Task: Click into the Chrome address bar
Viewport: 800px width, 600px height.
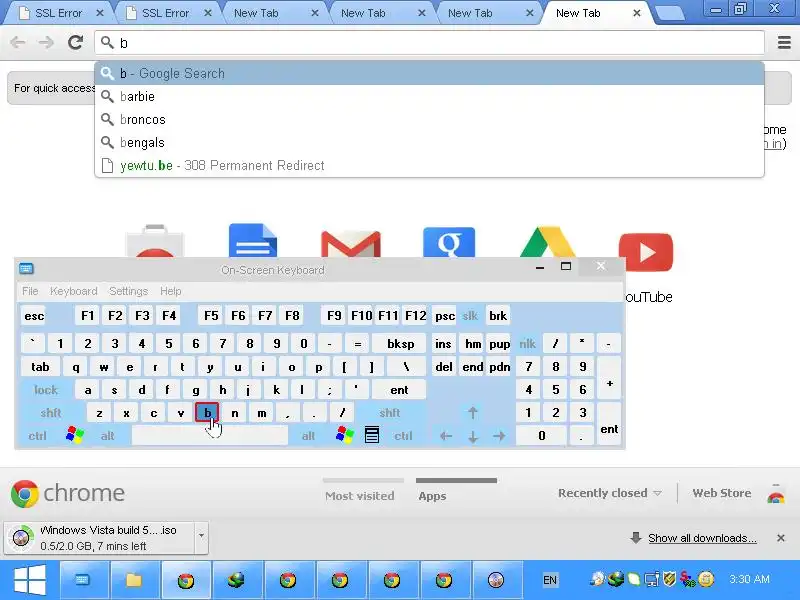Action: 429,42
